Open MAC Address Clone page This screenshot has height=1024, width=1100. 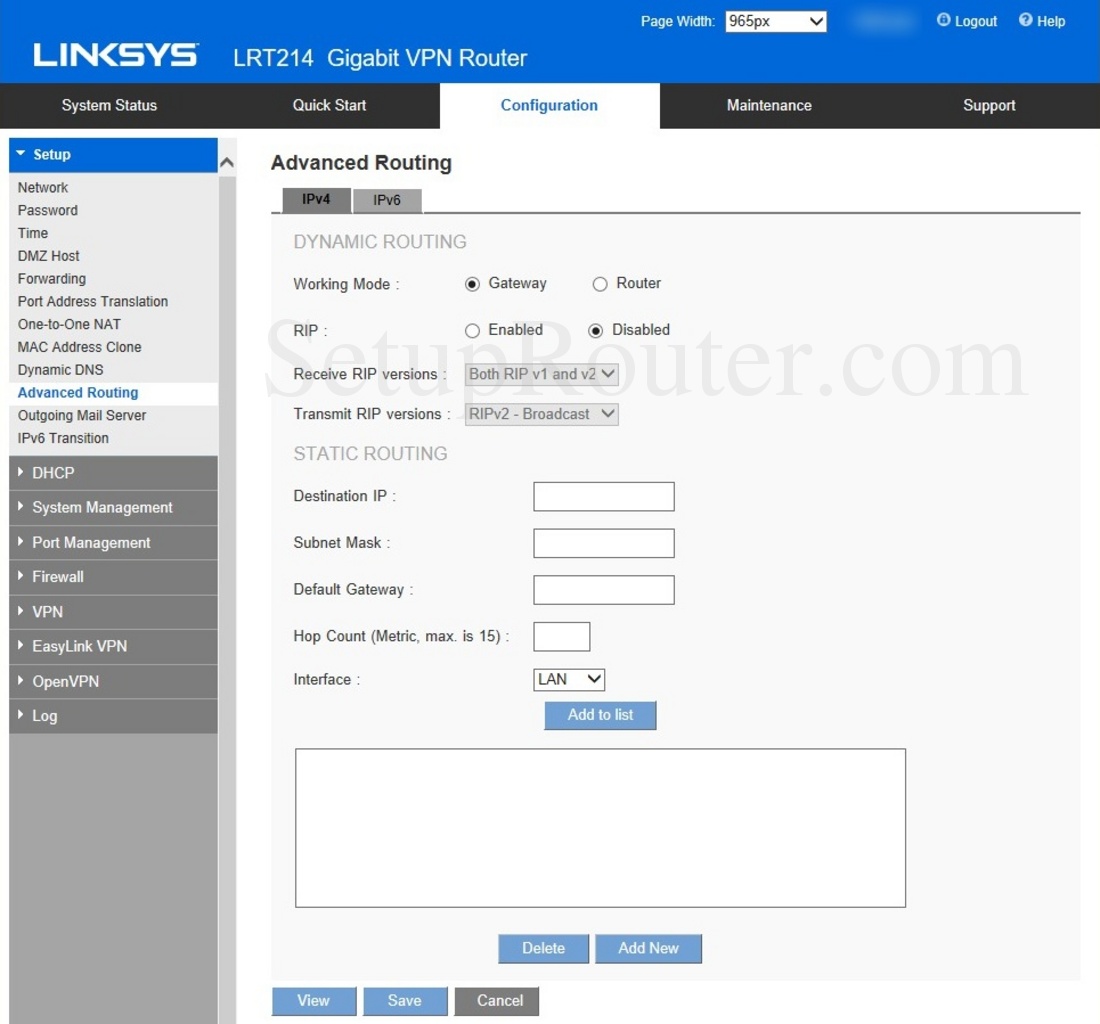coord(79,347)
